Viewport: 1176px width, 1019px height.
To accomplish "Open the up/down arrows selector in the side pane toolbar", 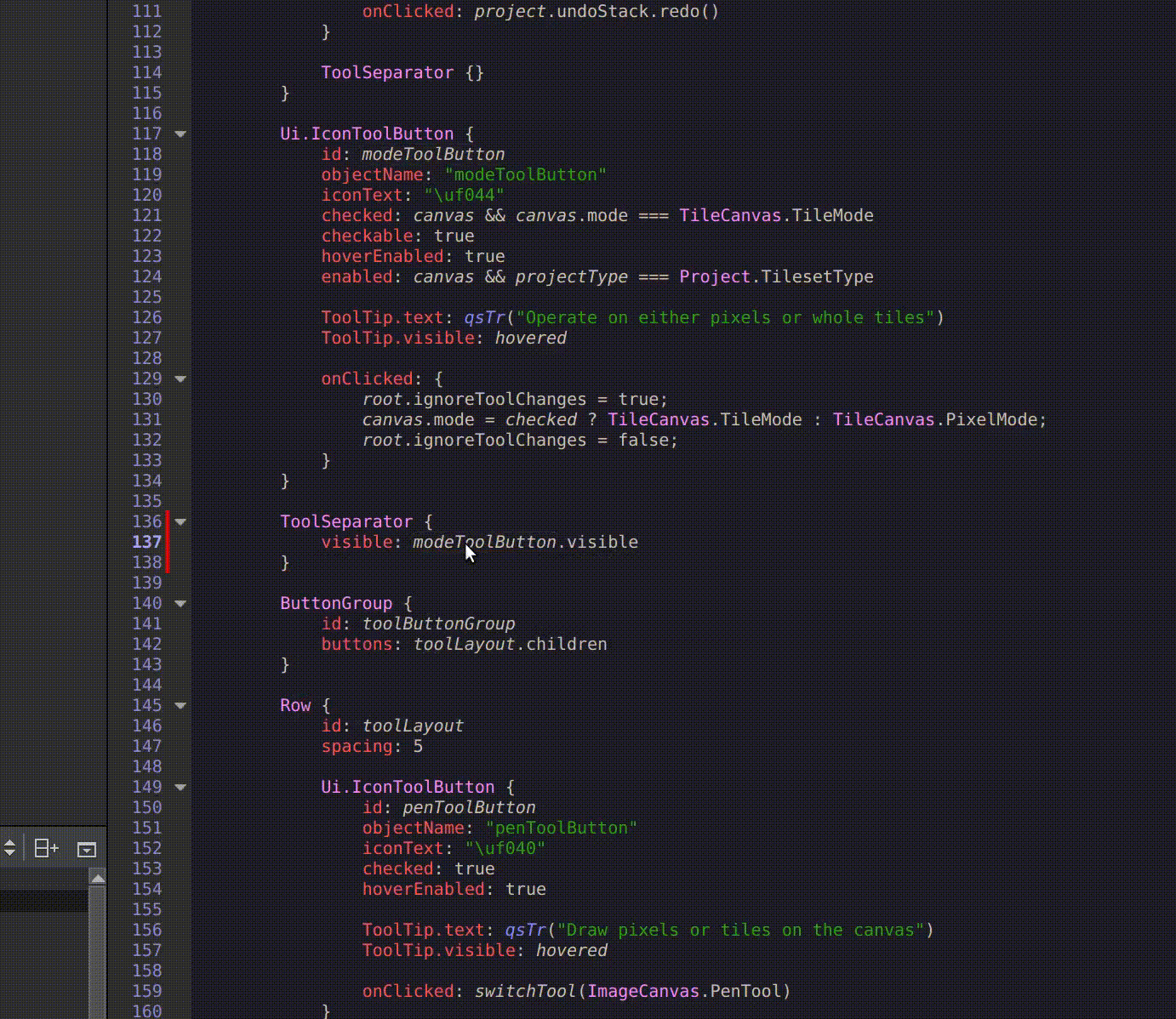I will [x=10, y=848].
